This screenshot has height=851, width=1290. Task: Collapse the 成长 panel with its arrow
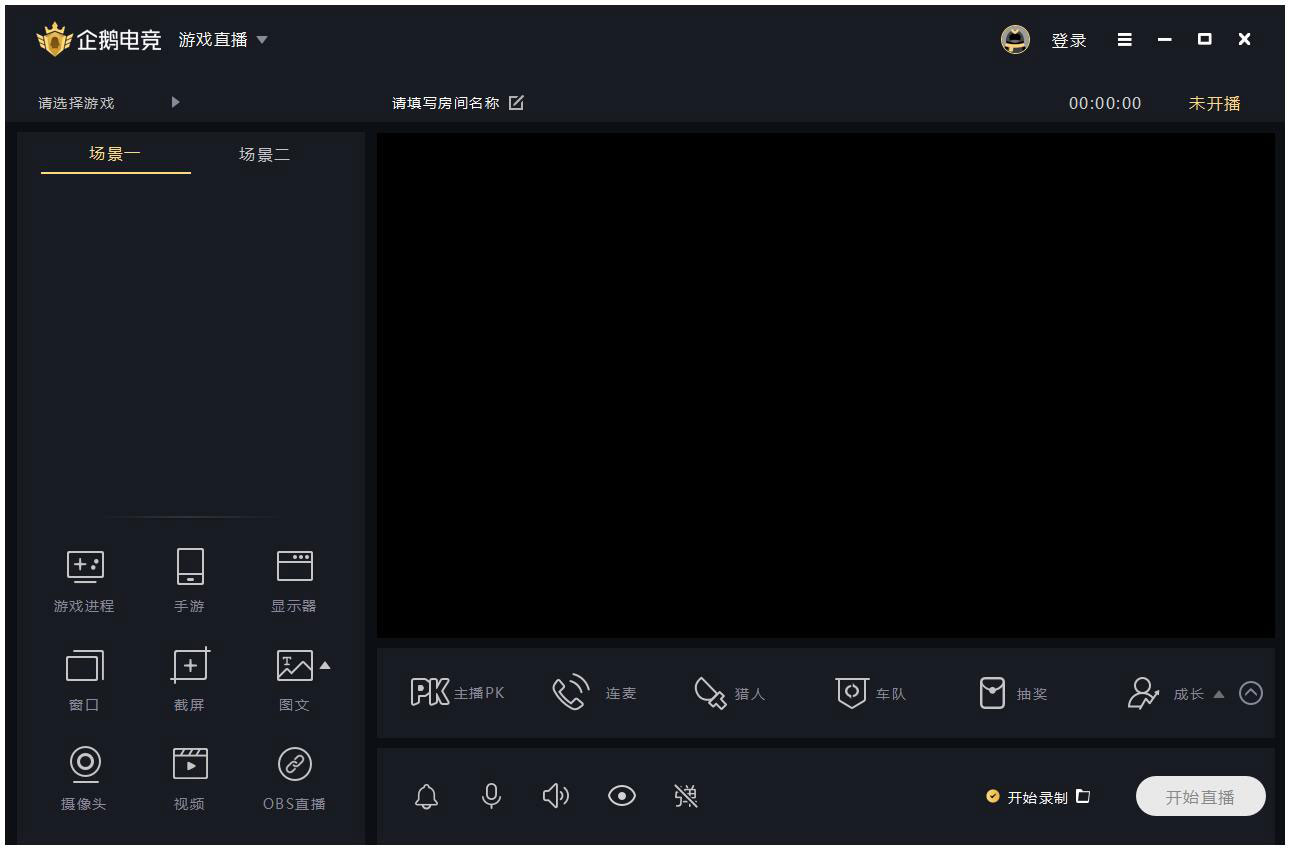point(1219,692)
